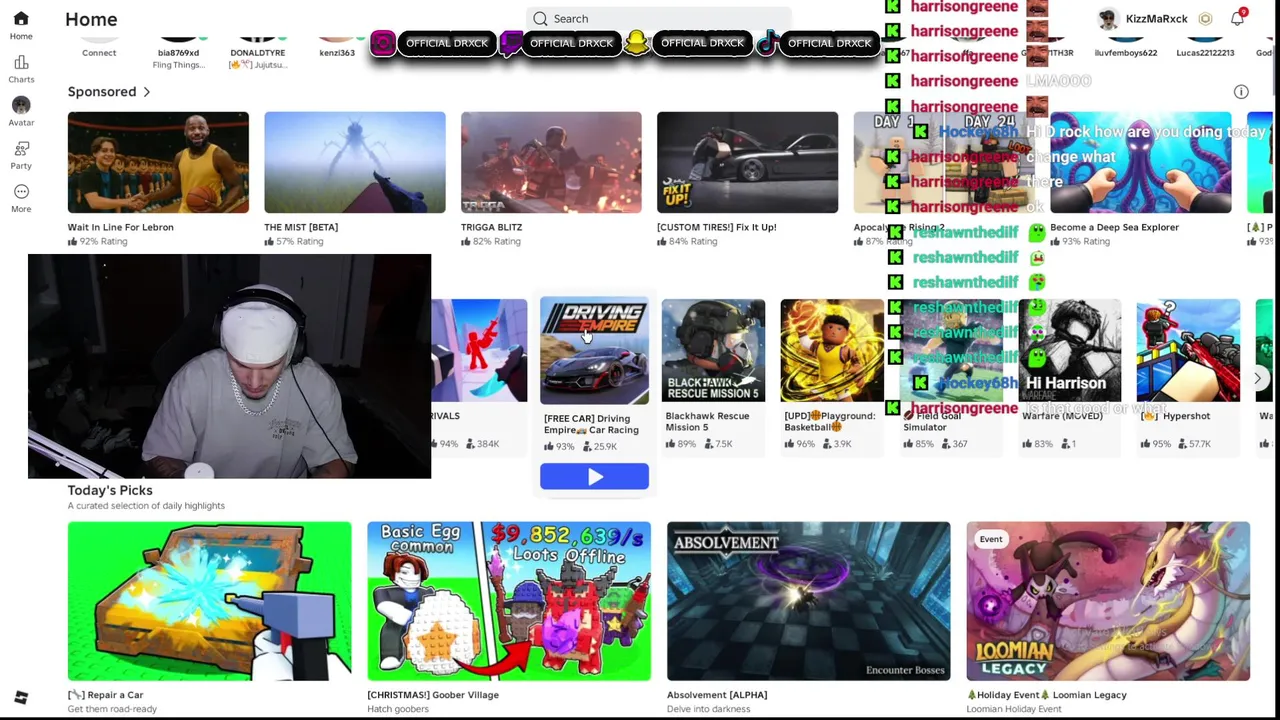Image resolution: width=1280 pixels, height=720 pixels.
Task: Open the RIVALS game thumbnail
Action: pos(479,351)
